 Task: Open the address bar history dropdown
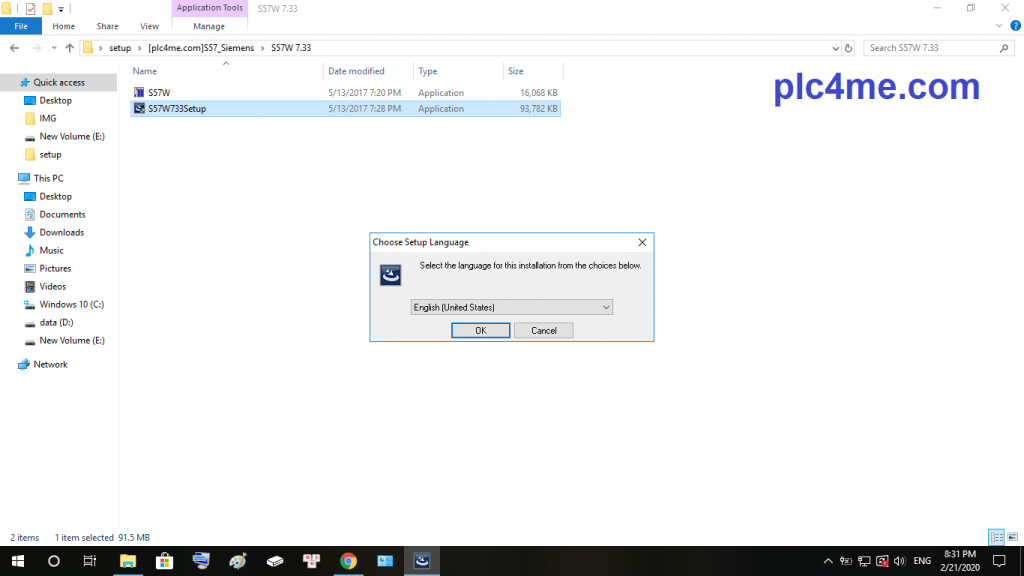coord(835,48)
